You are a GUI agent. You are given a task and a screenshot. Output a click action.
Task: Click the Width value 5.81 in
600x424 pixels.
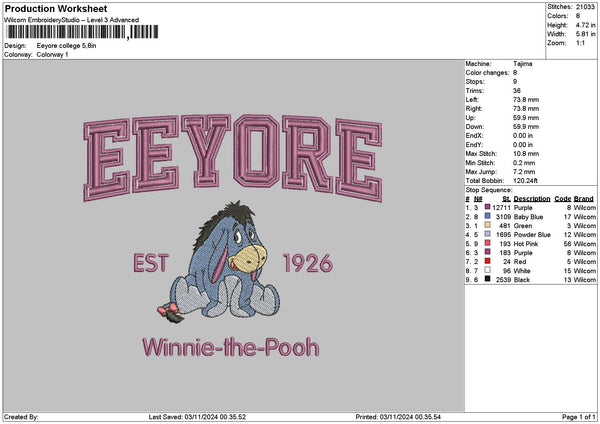click(x=585, y=34)
